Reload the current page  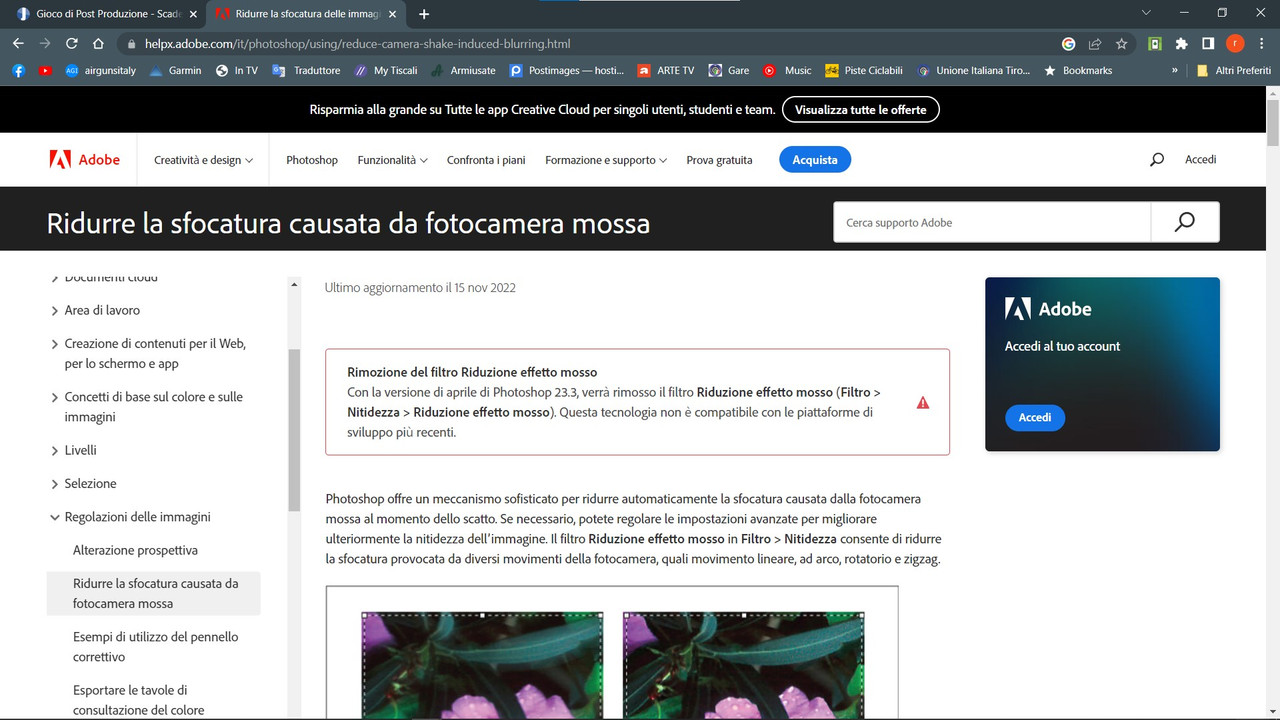(x=71, y=44)
